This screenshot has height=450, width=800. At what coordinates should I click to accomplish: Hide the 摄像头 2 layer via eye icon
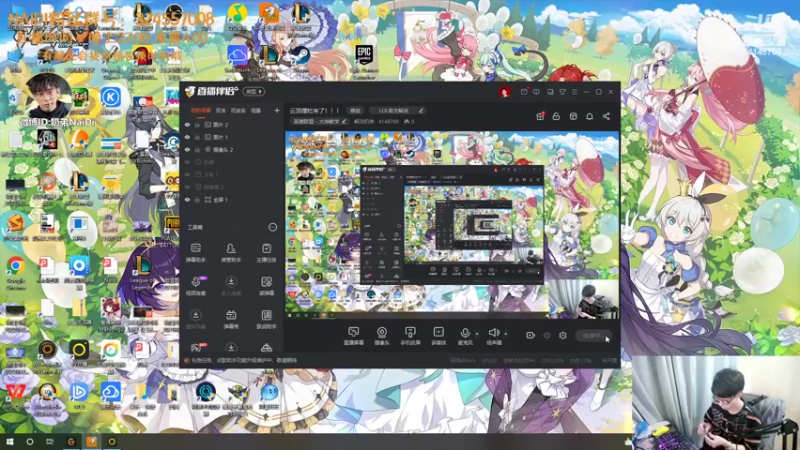click(x=187, y=149)
